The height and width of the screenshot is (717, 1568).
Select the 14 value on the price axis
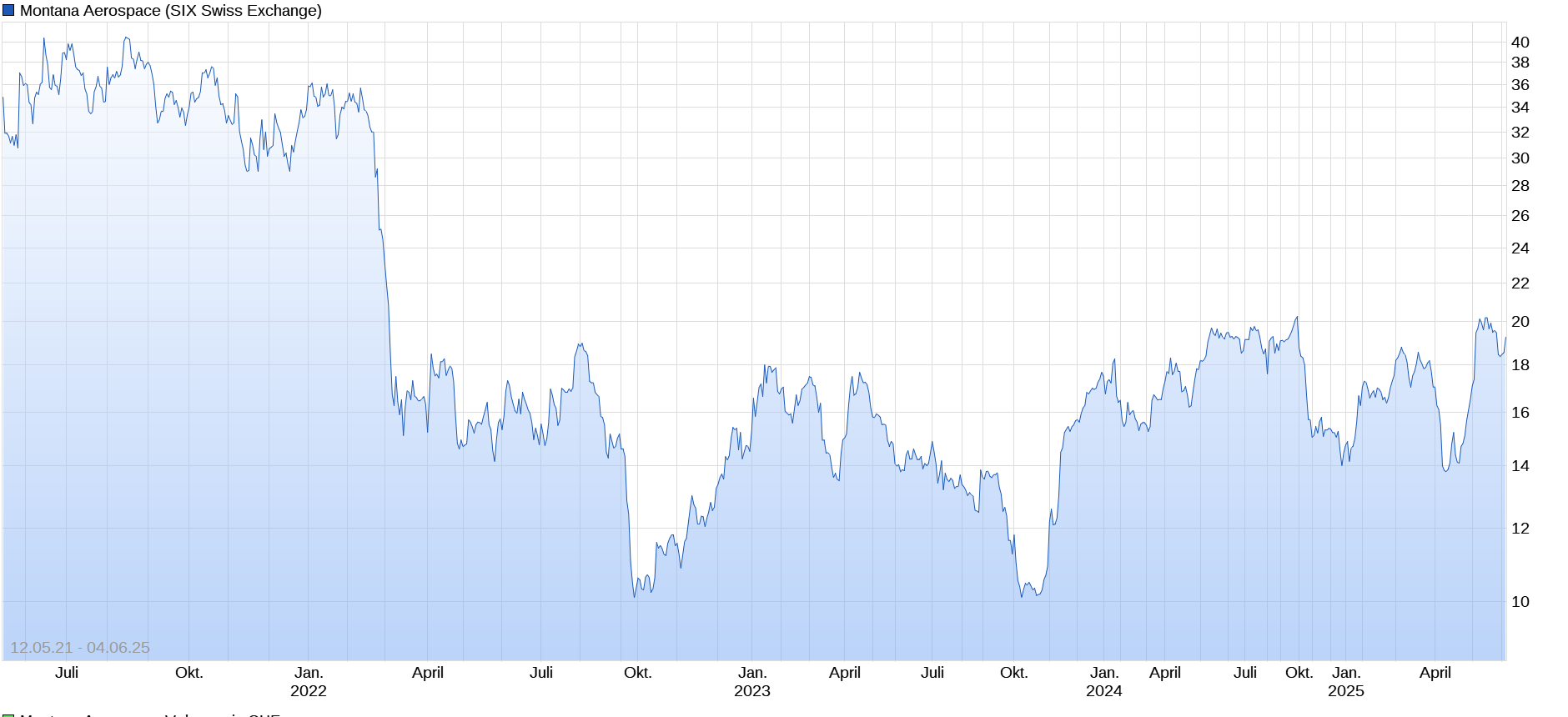tap(1520, 466)
